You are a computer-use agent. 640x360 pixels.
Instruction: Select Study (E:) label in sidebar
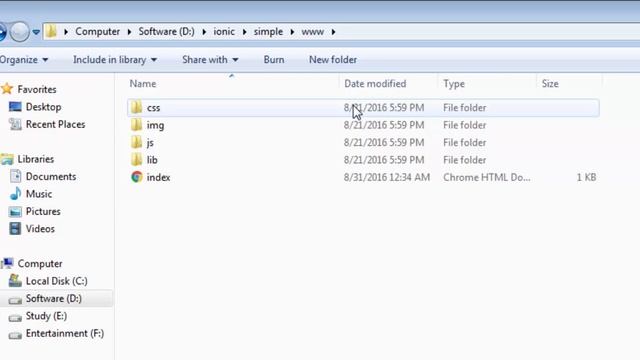pyautogui.click(x=47, y=316)
